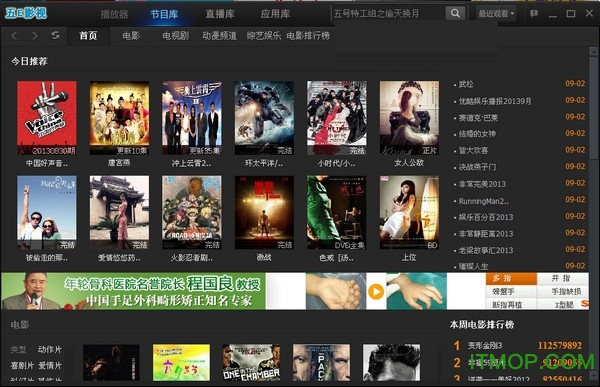Go forward with the right arrow

[35, 36]
